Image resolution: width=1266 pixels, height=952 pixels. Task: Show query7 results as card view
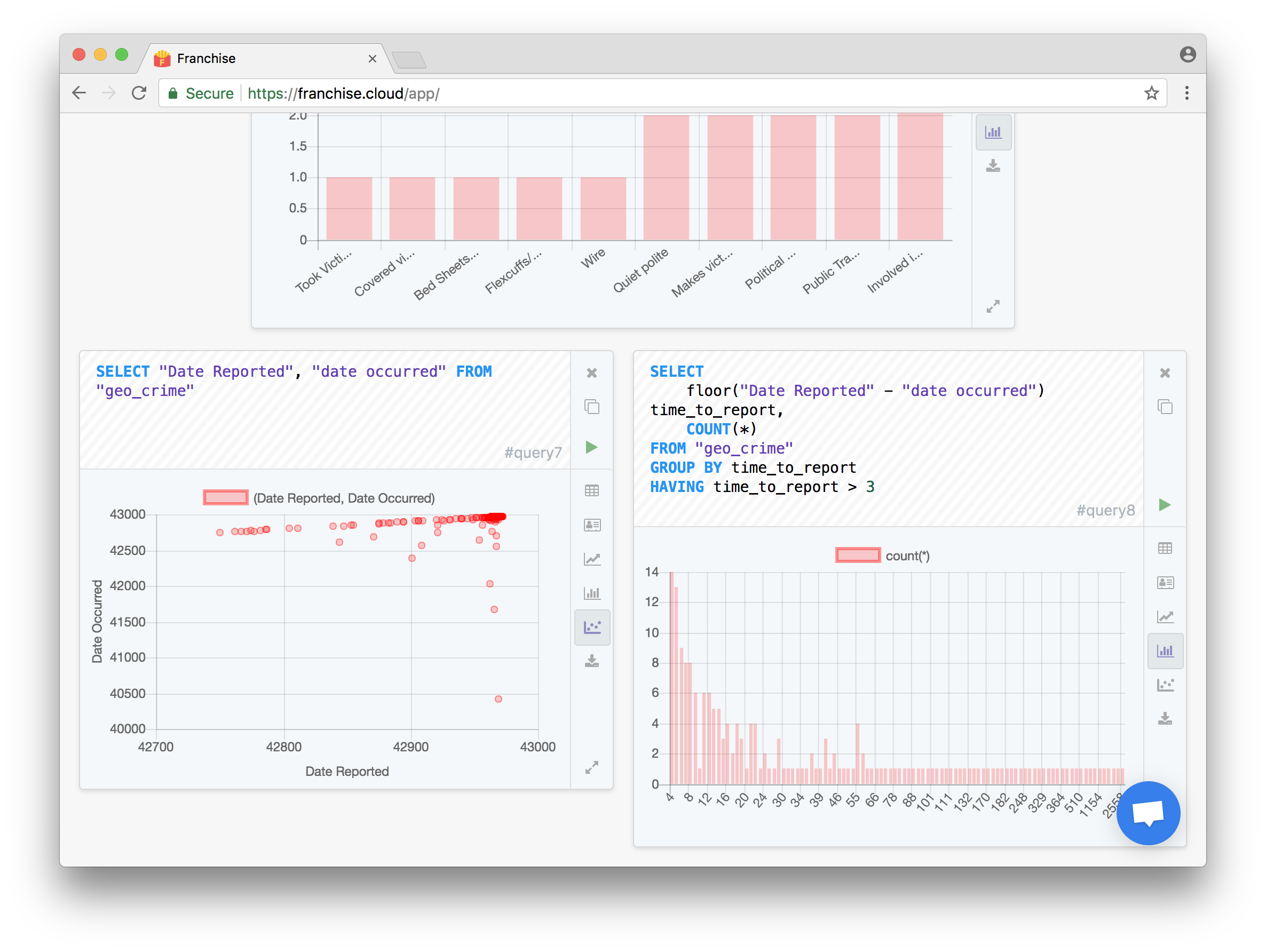click(591, 525)
